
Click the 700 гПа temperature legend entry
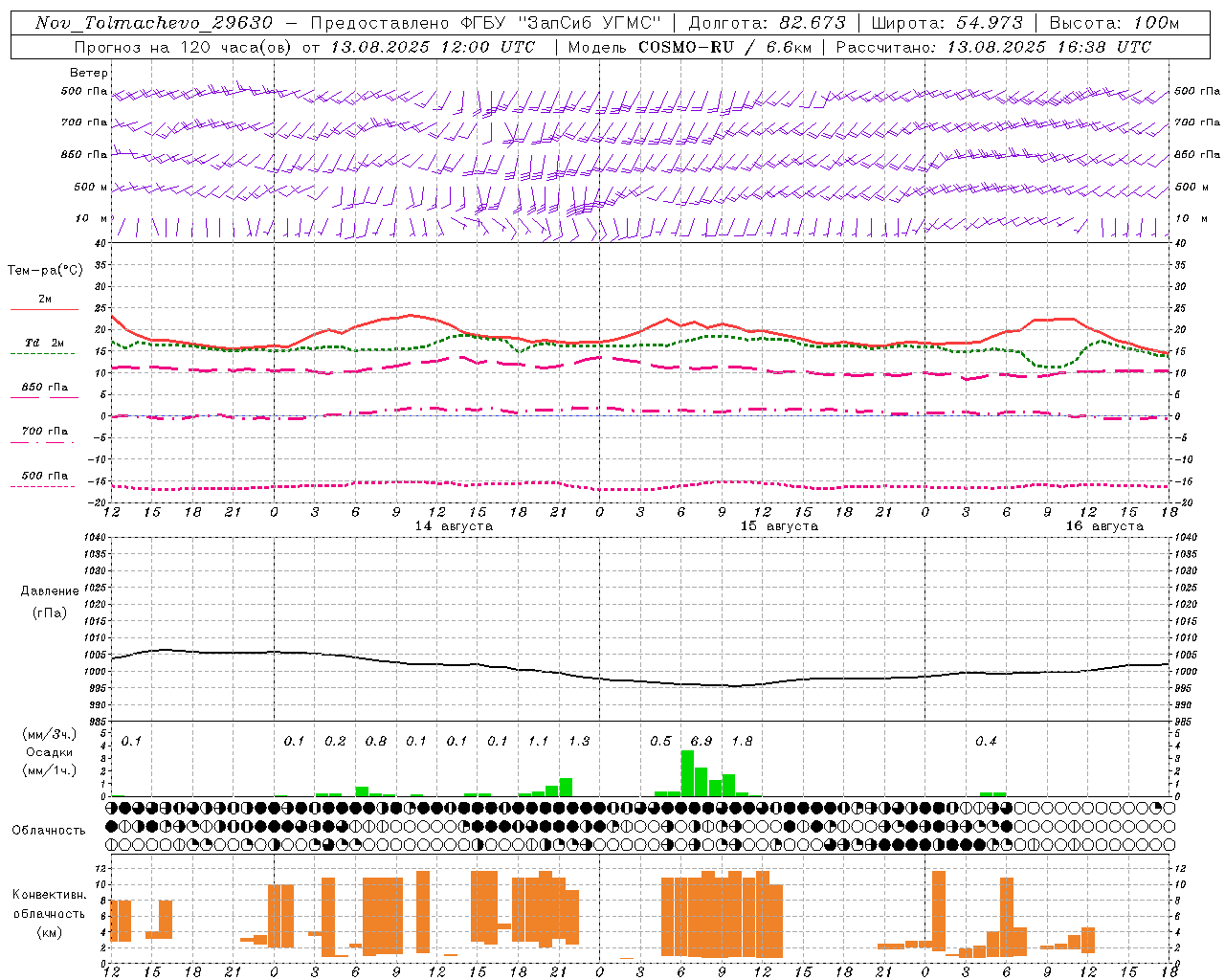[45, 432]
